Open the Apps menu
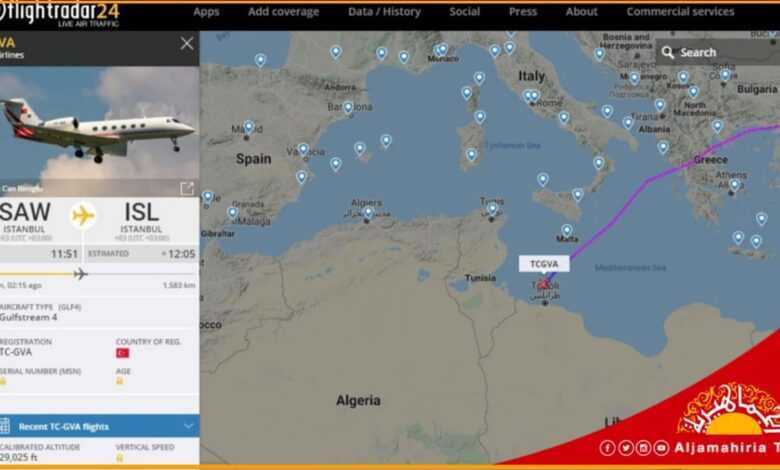The width and height of the screenshot is (780, 470). click(206, 11)
